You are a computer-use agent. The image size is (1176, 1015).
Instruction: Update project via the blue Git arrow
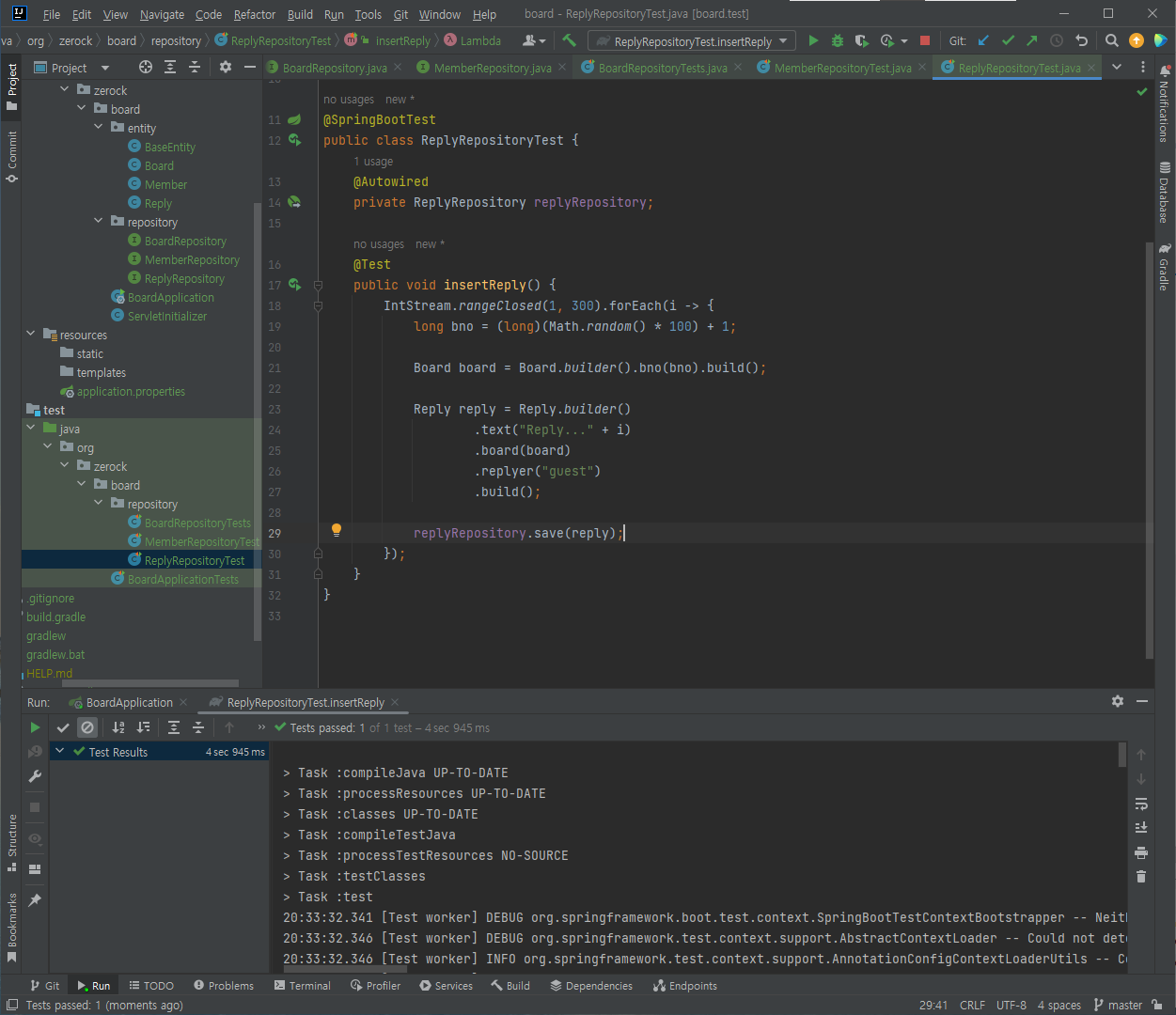983,40
